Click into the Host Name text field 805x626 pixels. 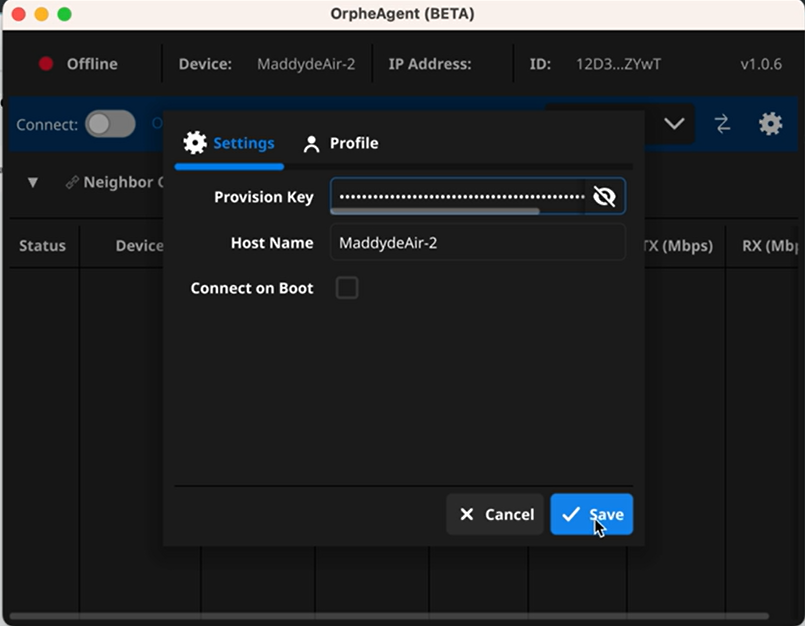click(477, 242)
